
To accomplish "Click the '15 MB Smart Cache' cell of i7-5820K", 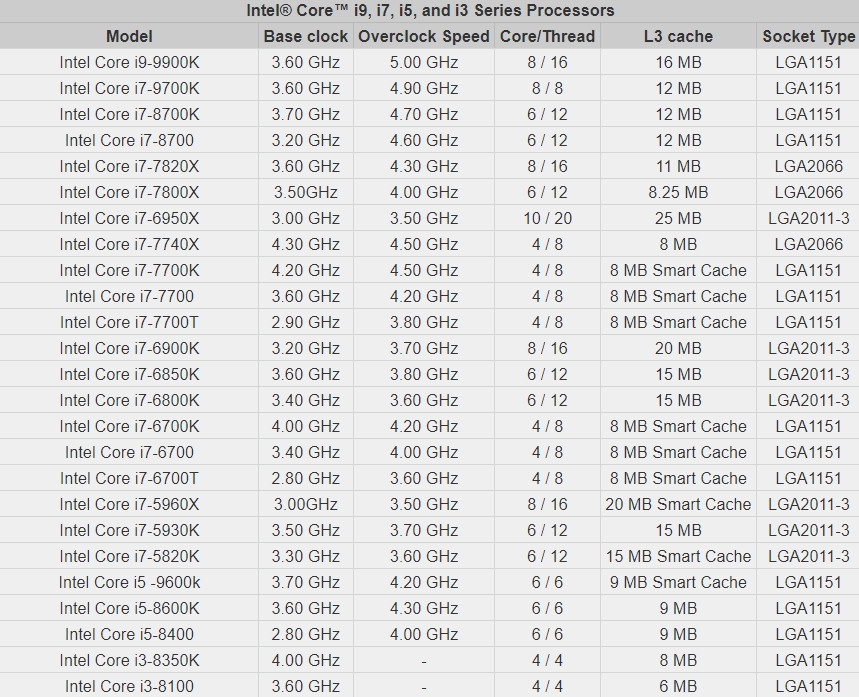I will (x=678, y=557).
